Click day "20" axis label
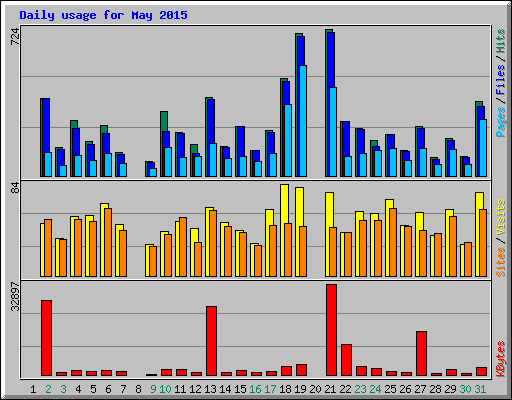Screen dimensions: 512x400 315,389
